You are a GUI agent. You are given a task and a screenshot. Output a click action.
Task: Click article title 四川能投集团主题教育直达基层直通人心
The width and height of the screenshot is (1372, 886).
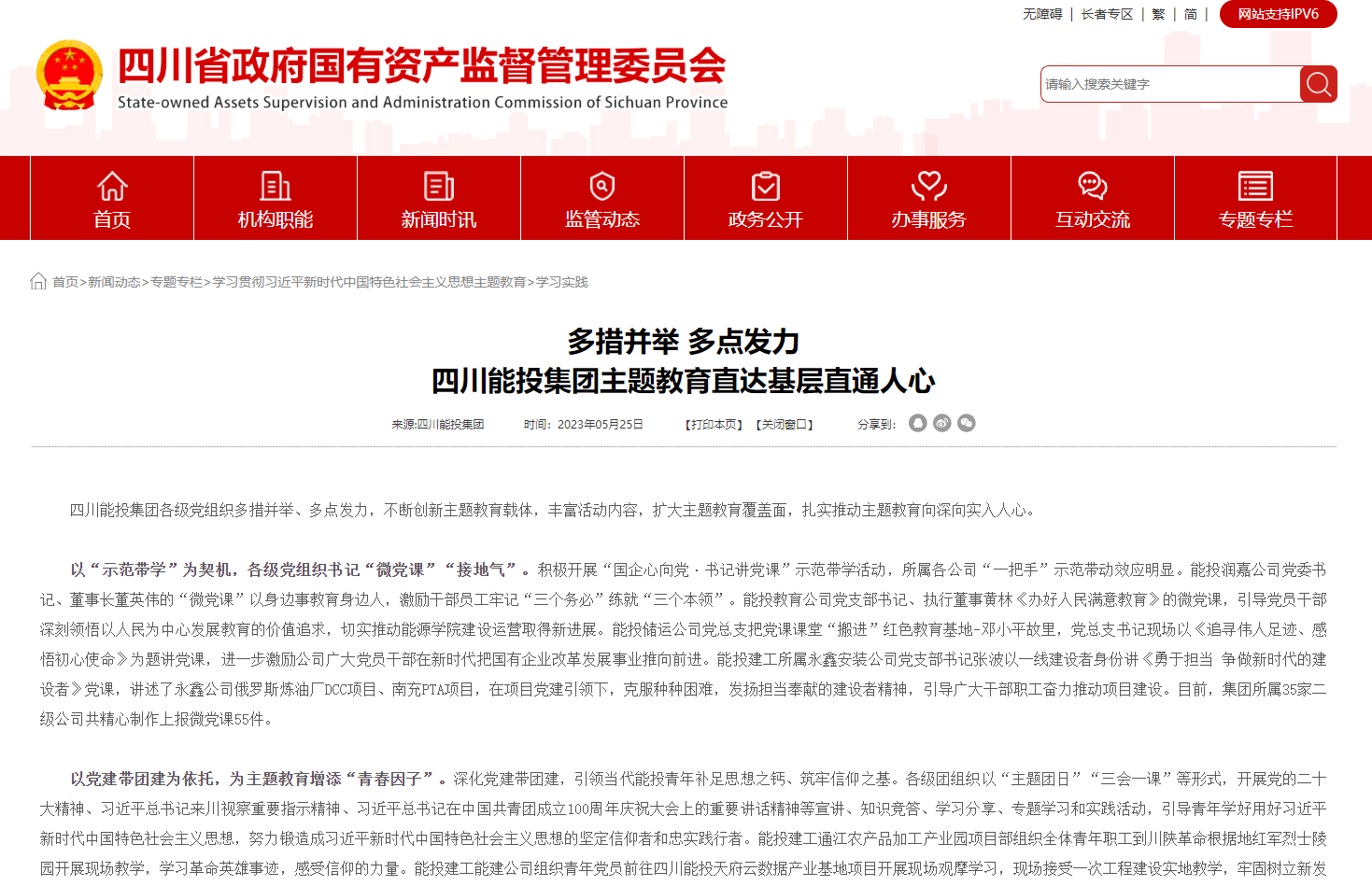684,381
